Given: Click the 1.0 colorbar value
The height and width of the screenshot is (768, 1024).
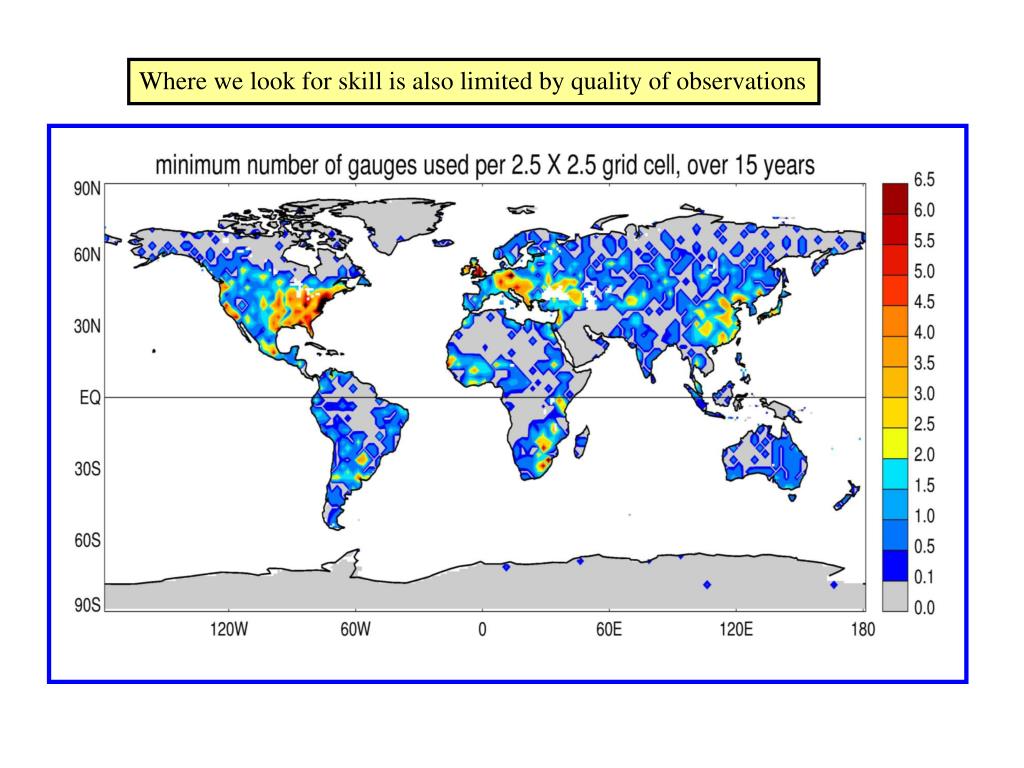Looking at the screenshot, I should pyautogui.click(x=924, y=516).
